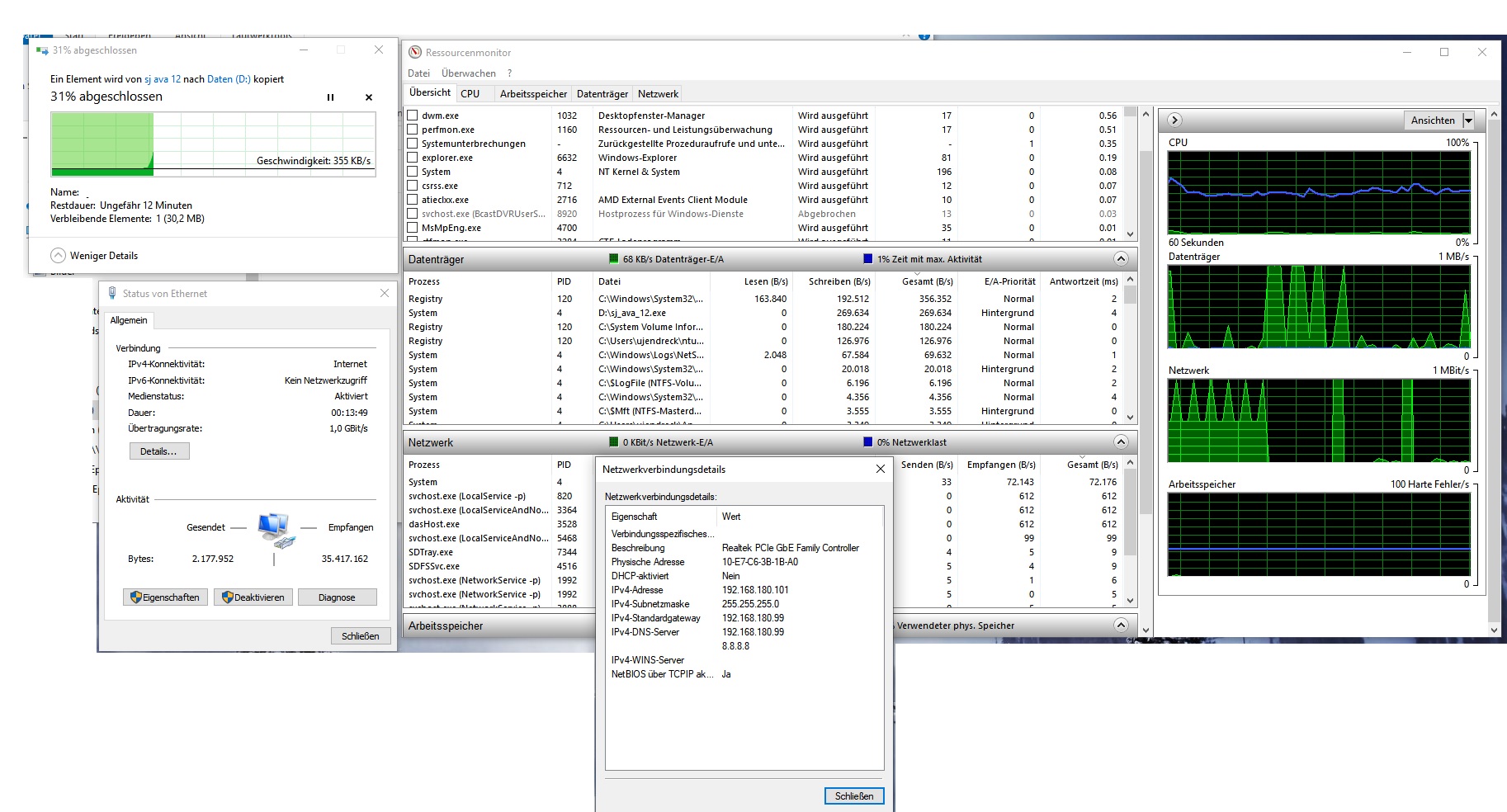Click the green Datenträger-E/A indicator square

[613, 259]
